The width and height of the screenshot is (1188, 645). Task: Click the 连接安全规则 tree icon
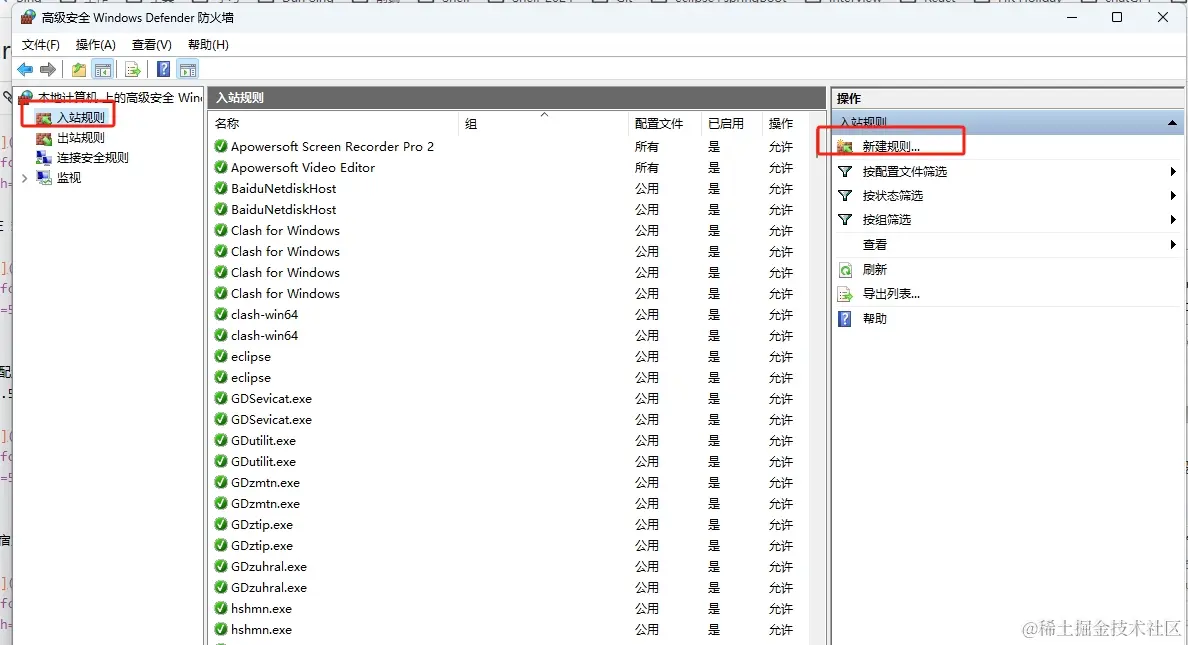[x=44, y=158]
